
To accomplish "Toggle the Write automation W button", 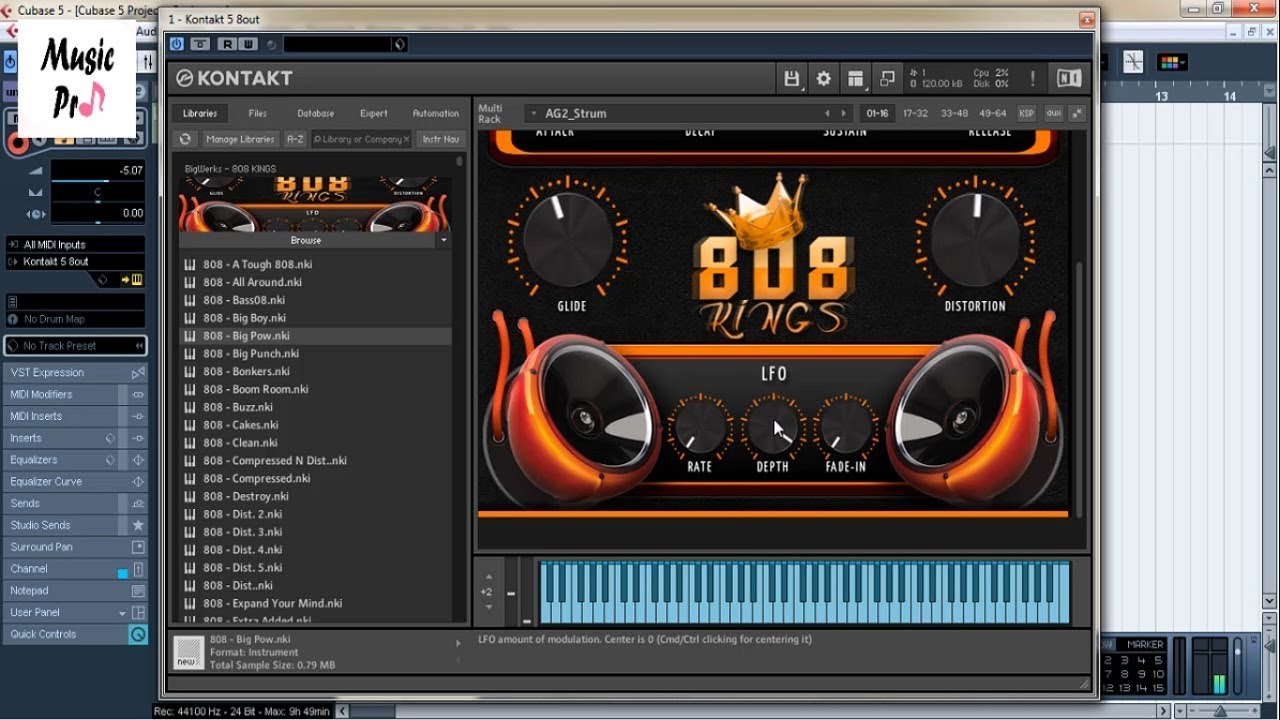I will [247, 44].
